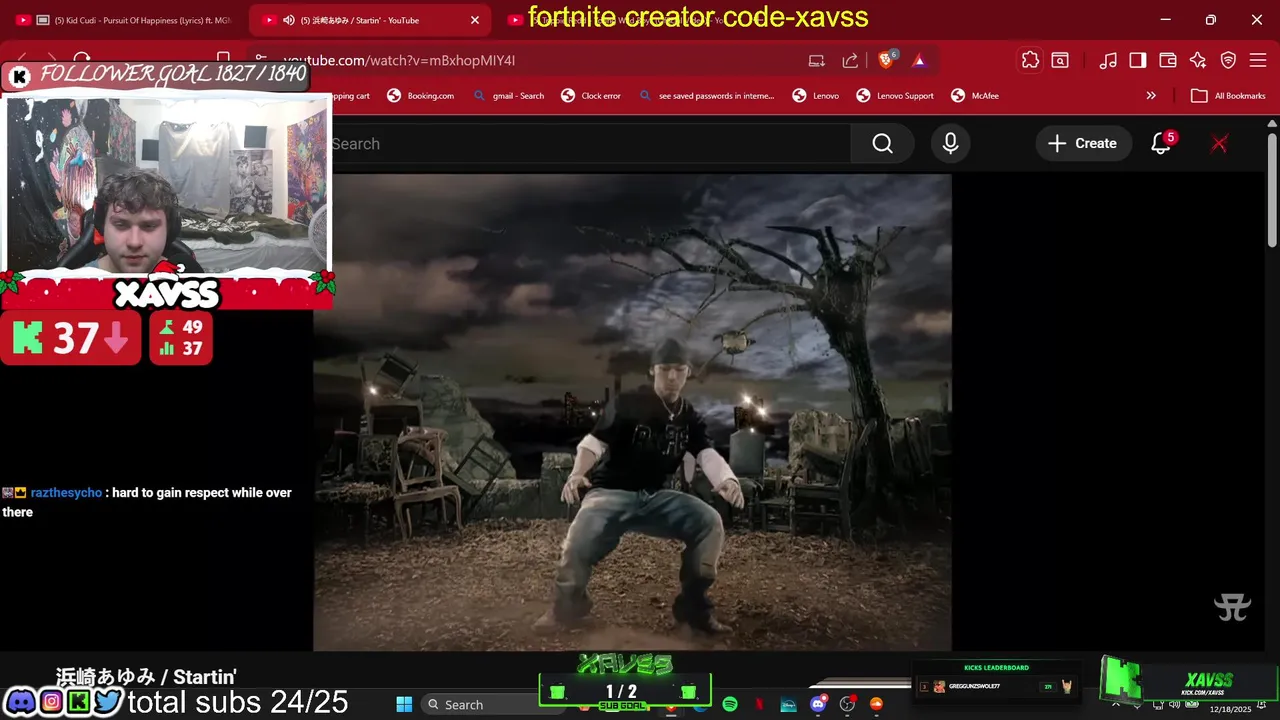Open the Lenovo bookmark
Image resolution: width=1280 pixels, height=720 pixels.
point(816,96)
